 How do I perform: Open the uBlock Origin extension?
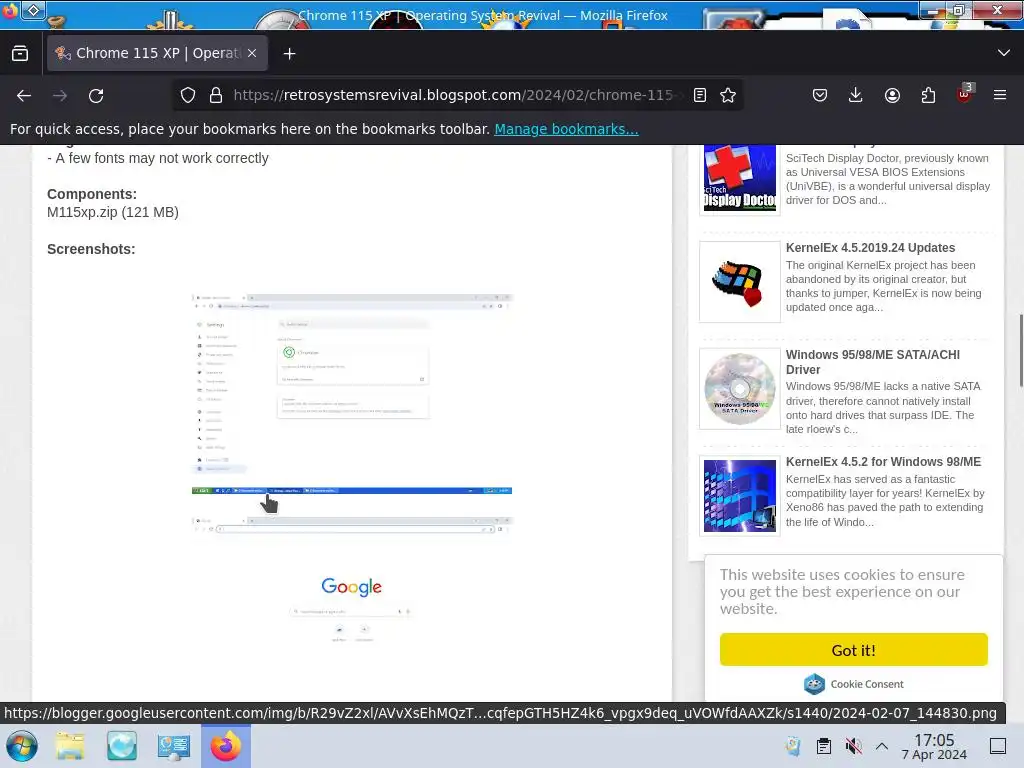[x=965, y=94]
